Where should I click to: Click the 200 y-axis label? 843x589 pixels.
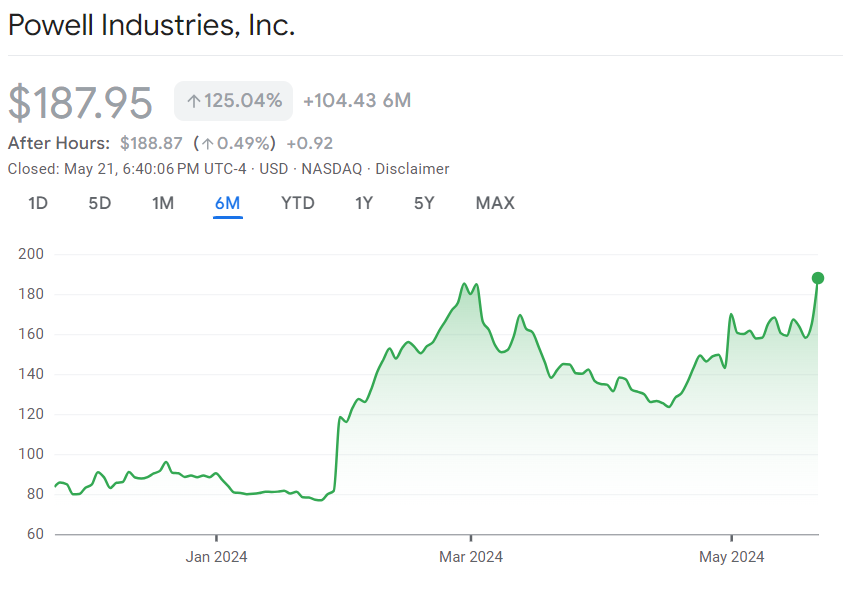coord(31,254)
